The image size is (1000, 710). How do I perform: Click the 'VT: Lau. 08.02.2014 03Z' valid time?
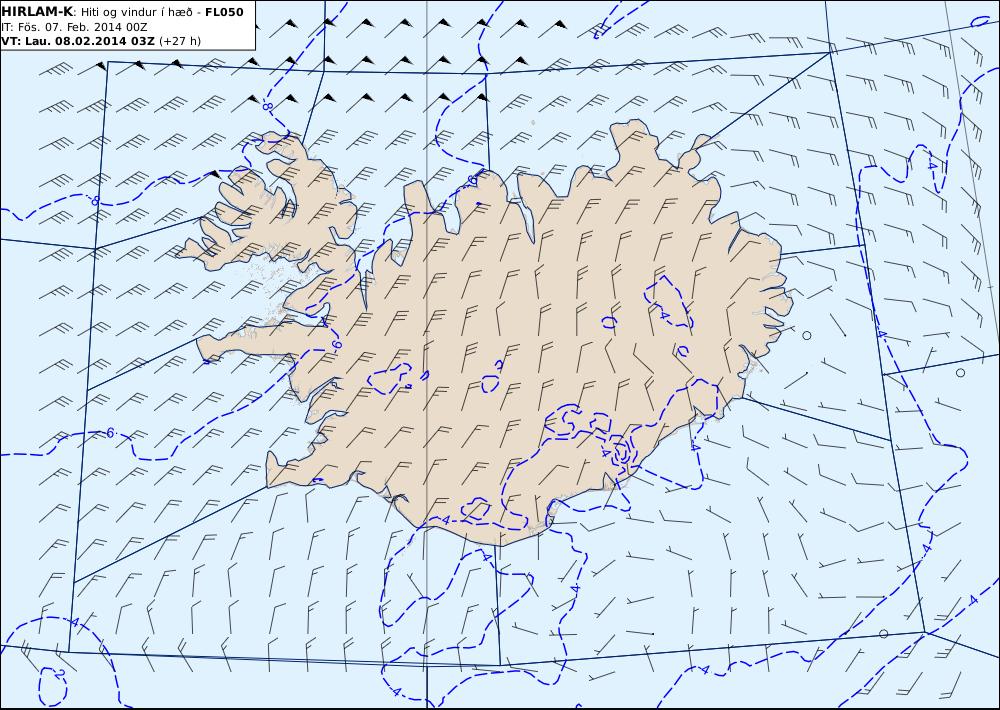pyautogui.click(x=78, y=41)
